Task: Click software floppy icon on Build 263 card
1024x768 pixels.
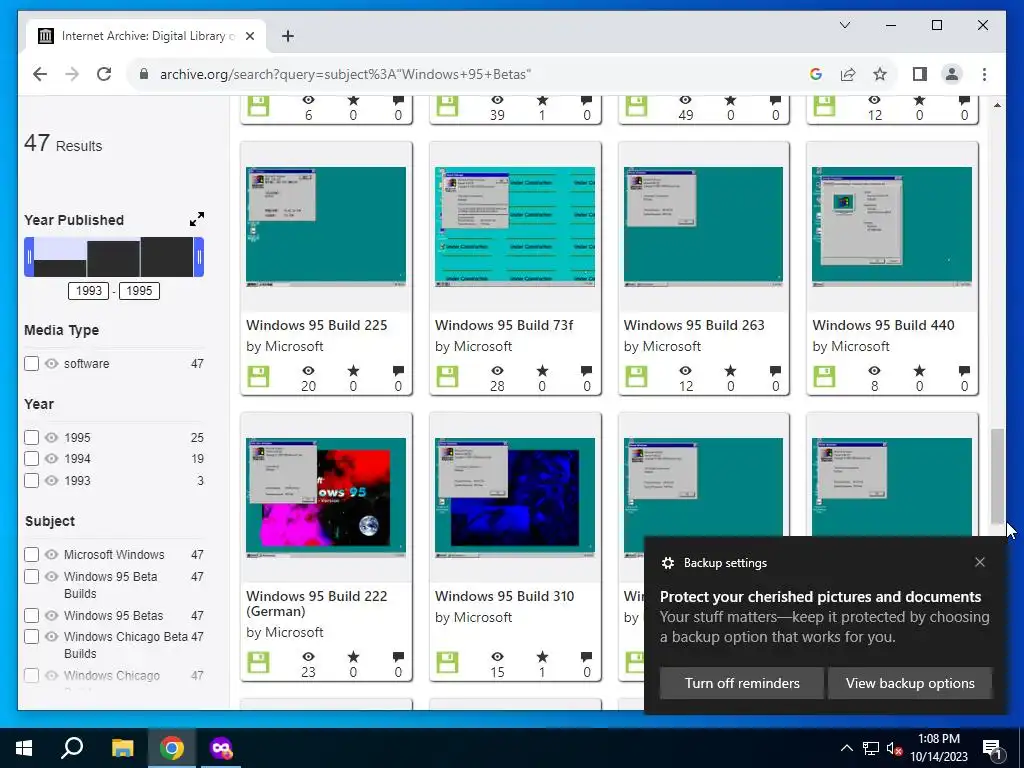Action: [636, 377]
